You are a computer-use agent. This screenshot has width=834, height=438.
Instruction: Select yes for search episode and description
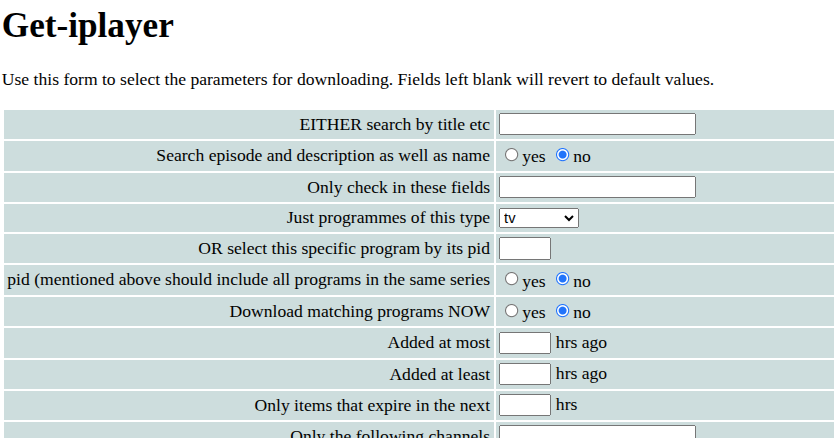click(x=512, y=155)
